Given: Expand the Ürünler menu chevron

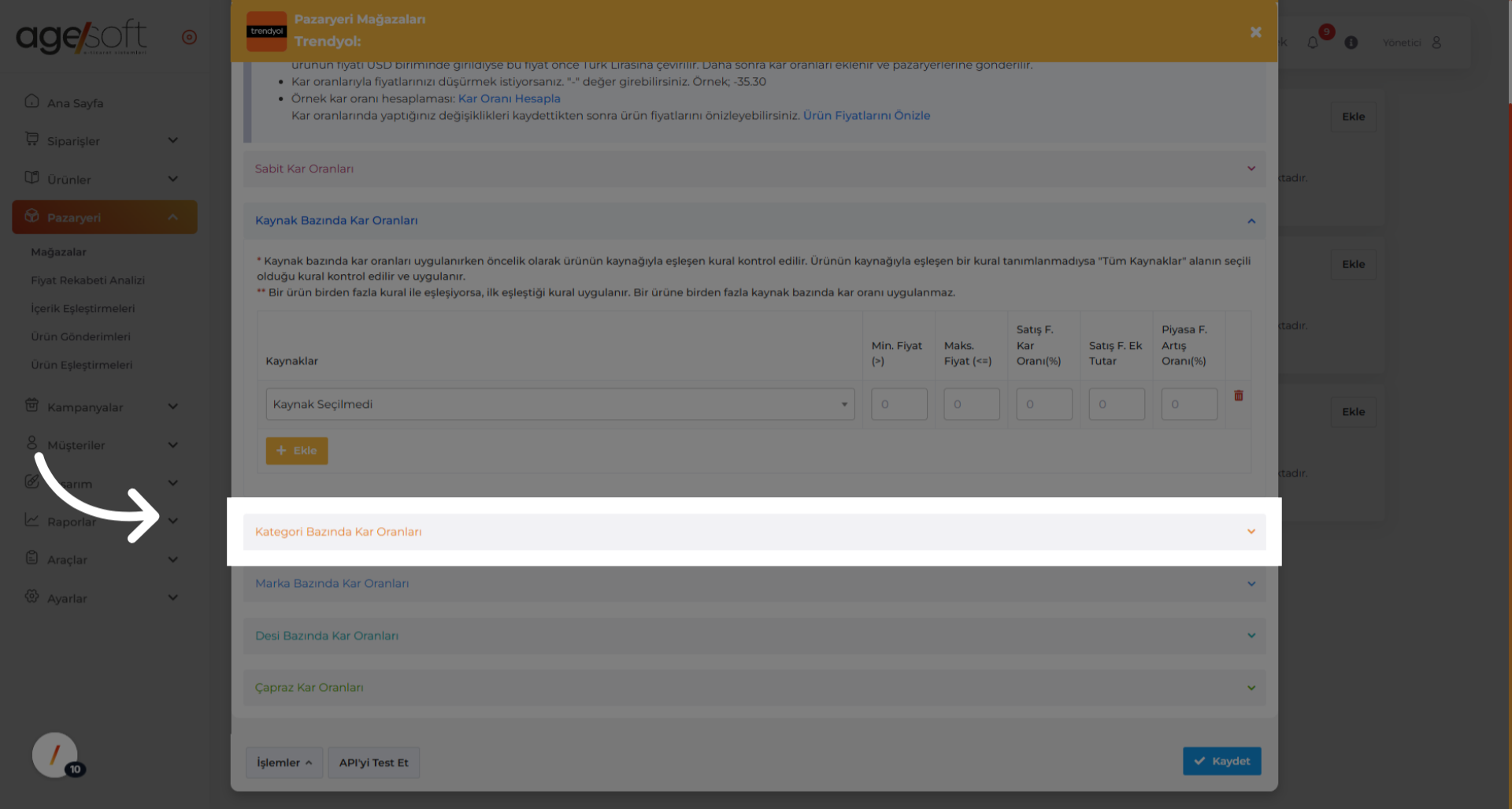Looking at the screenshot, I should click(x=172, y=179).
